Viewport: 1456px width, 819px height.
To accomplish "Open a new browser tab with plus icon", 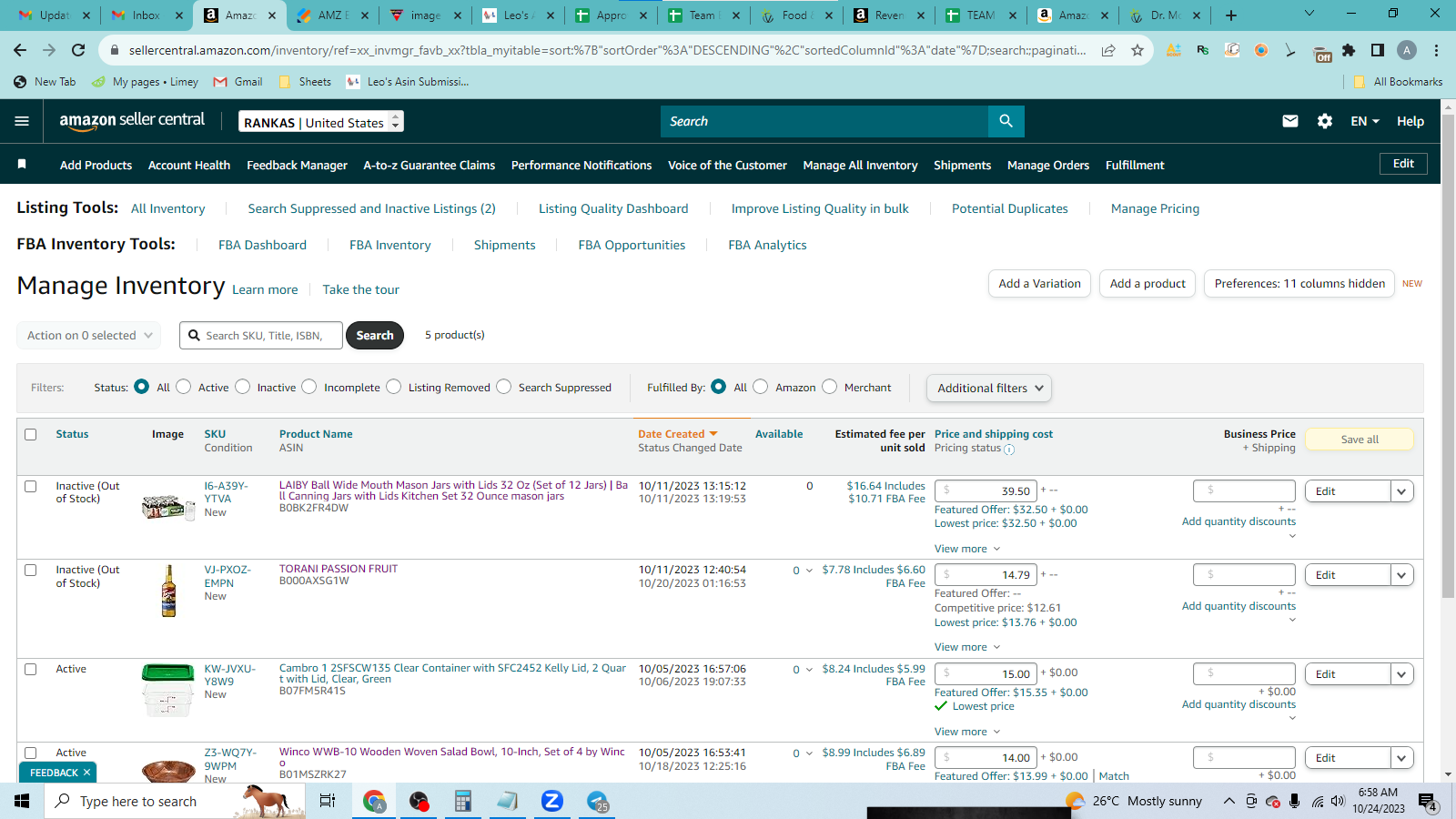I will [1230, 15].
